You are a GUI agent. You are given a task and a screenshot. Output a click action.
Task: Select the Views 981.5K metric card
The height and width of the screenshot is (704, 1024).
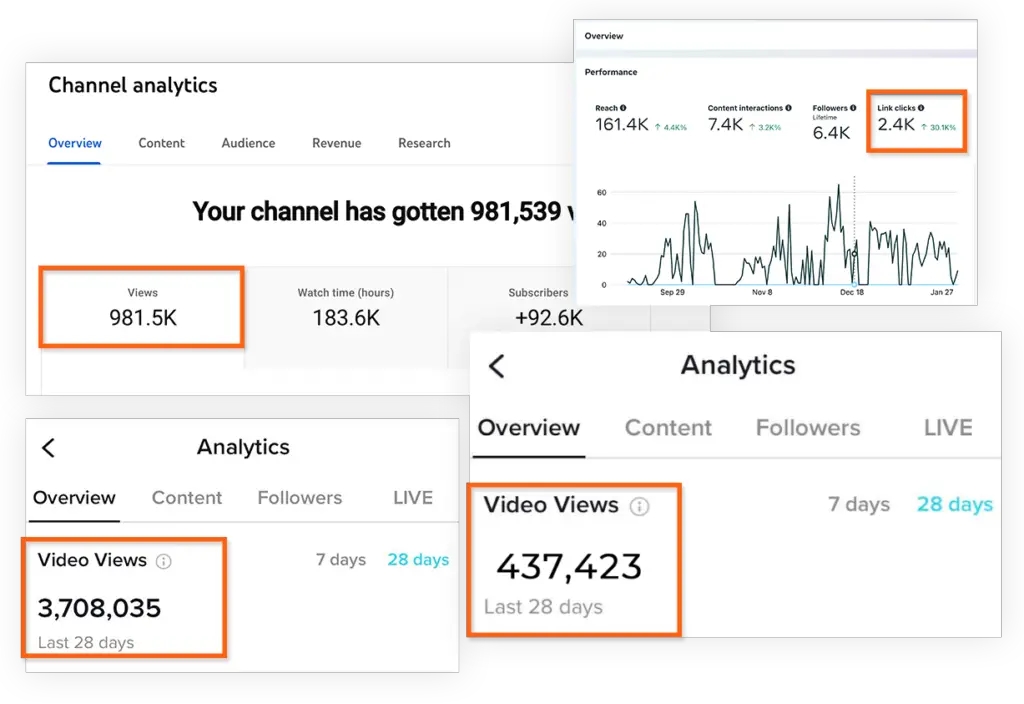tap(142, 306)
